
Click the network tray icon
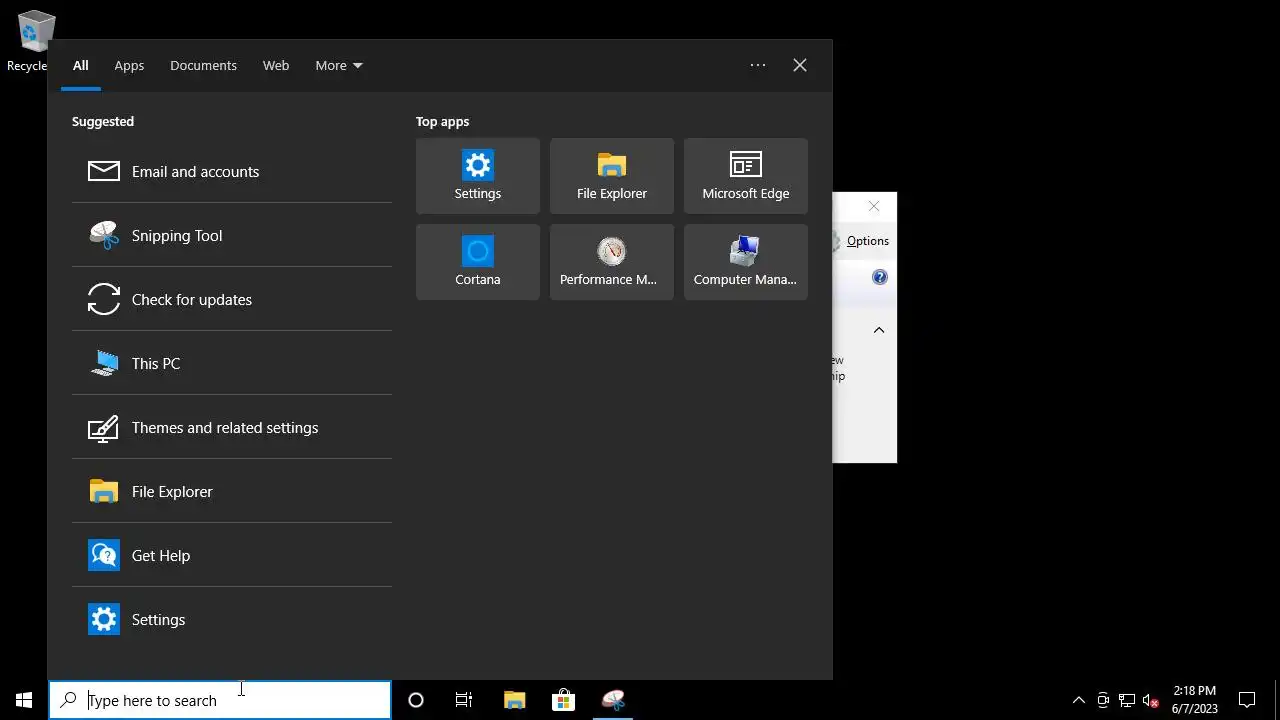coord(1127,700)
